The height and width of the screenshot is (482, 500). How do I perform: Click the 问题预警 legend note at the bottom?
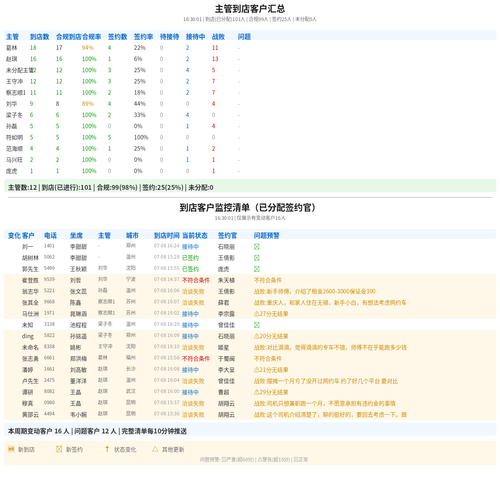254,459
